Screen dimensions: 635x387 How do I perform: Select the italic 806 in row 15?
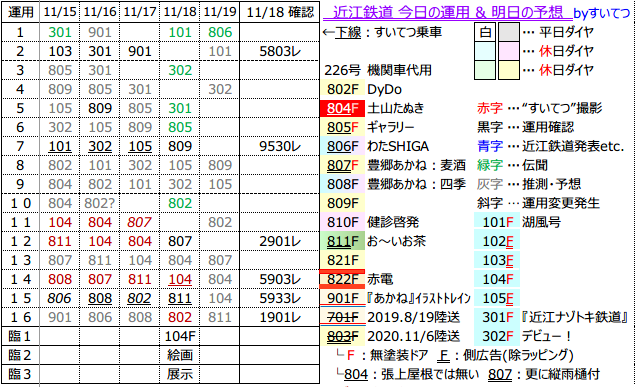coord(60,298)
